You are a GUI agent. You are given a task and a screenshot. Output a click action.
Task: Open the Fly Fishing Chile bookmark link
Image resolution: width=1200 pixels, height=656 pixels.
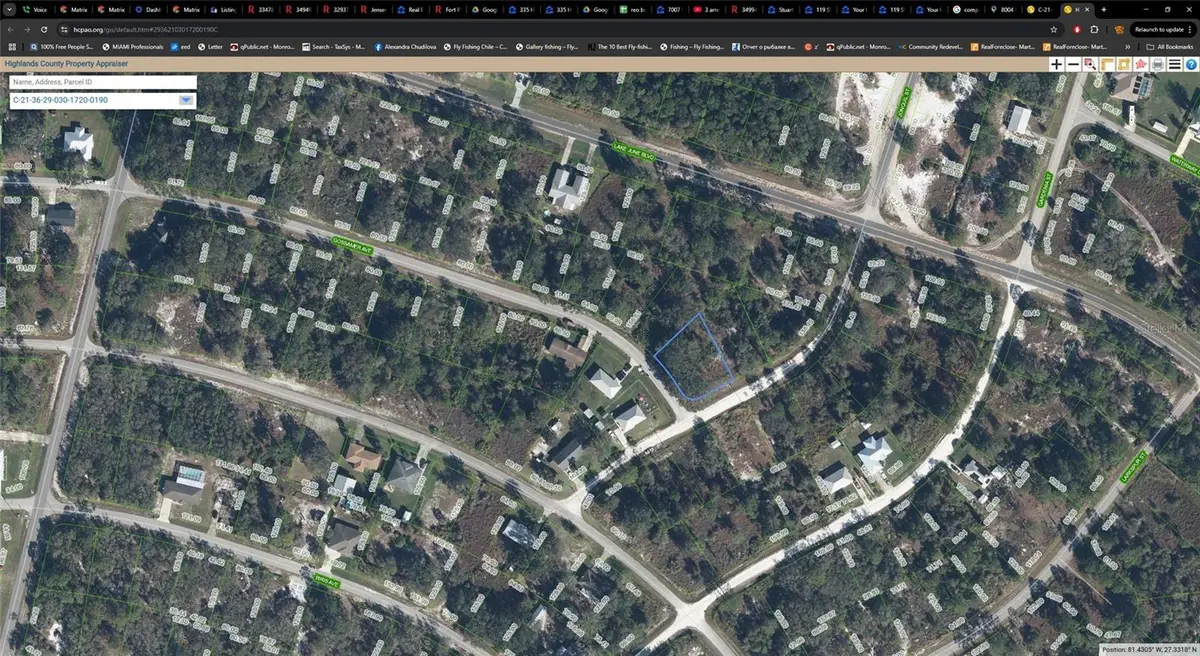click(x=476, y=45)
